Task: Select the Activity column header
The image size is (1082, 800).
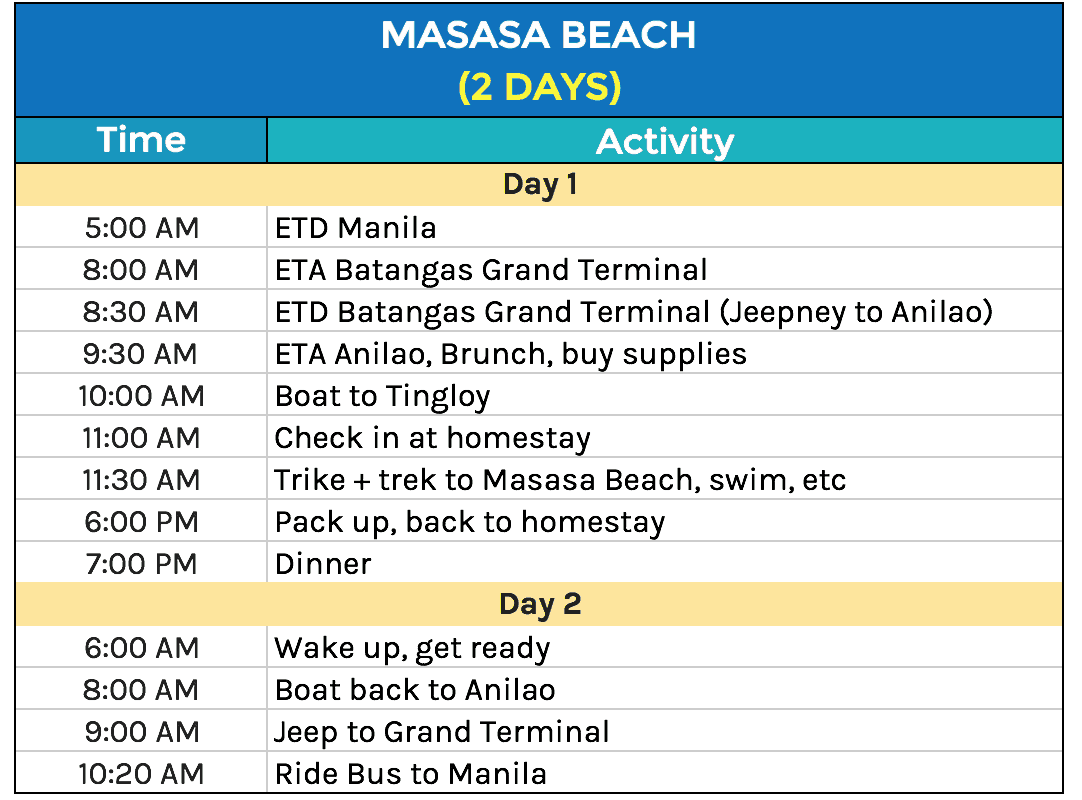Action: point(664,141)
